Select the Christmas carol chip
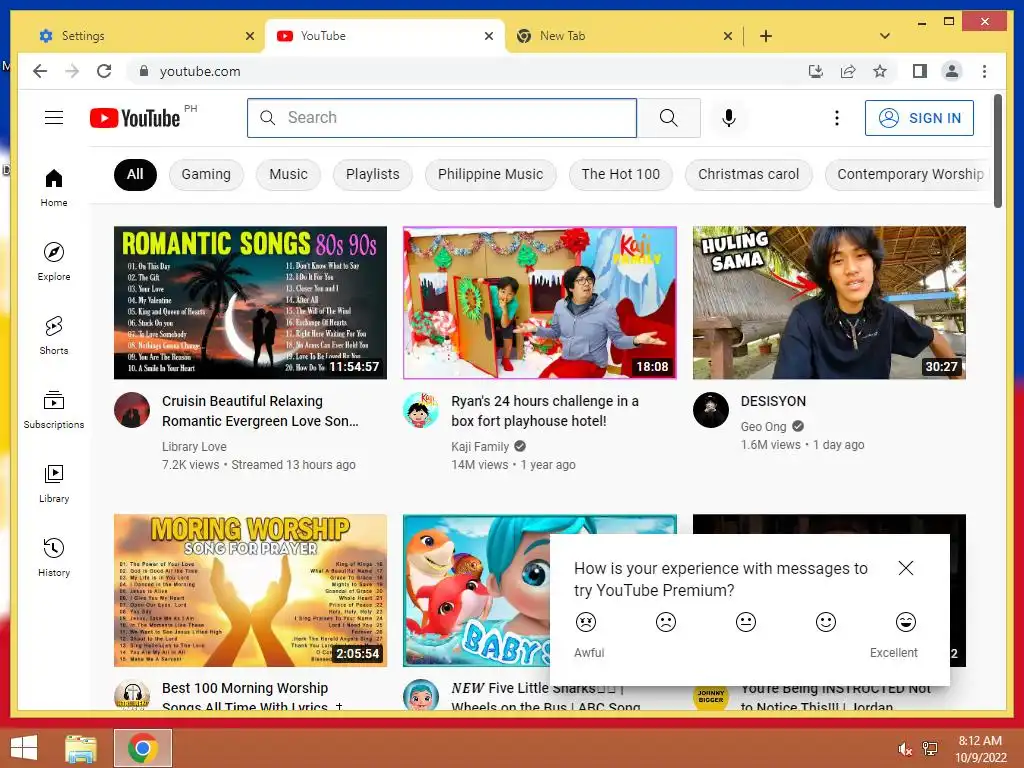Screen dimensions: 1024x768 748,174
